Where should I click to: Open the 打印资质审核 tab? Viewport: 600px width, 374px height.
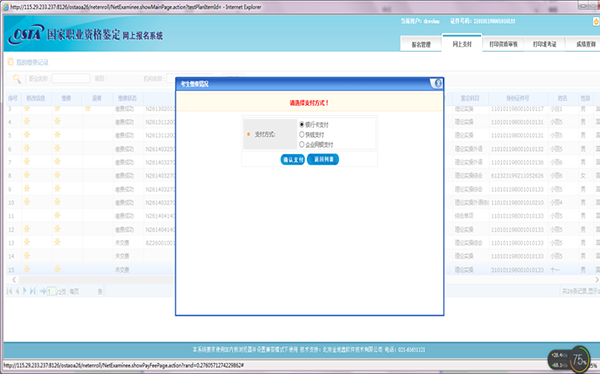click(504, 44)
